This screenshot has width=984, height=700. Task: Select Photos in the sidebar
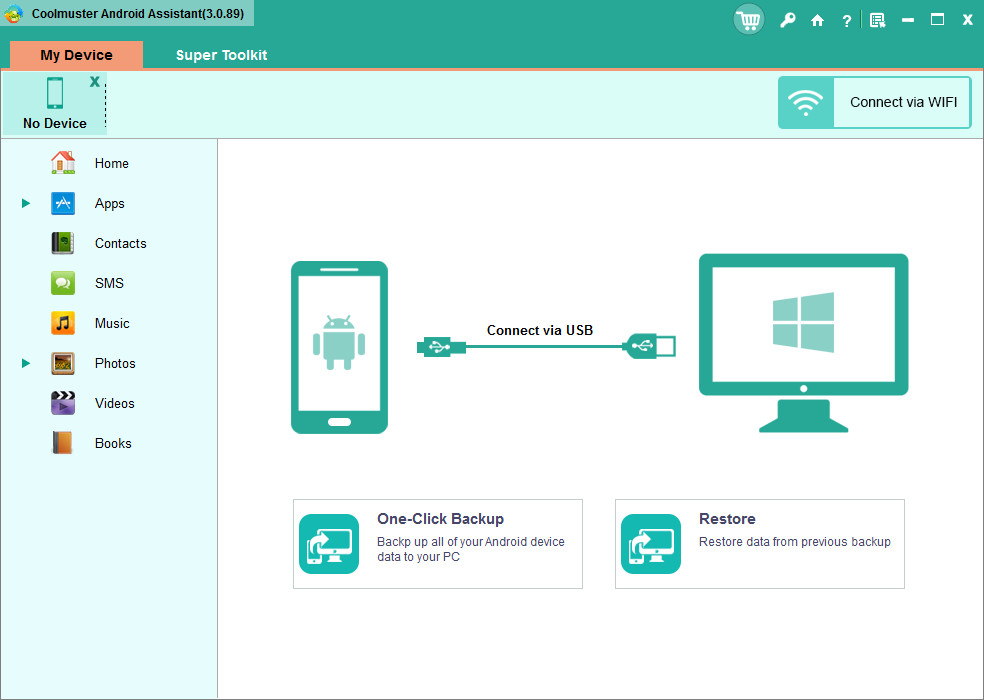pyautogui.click(x=115, y=363)
